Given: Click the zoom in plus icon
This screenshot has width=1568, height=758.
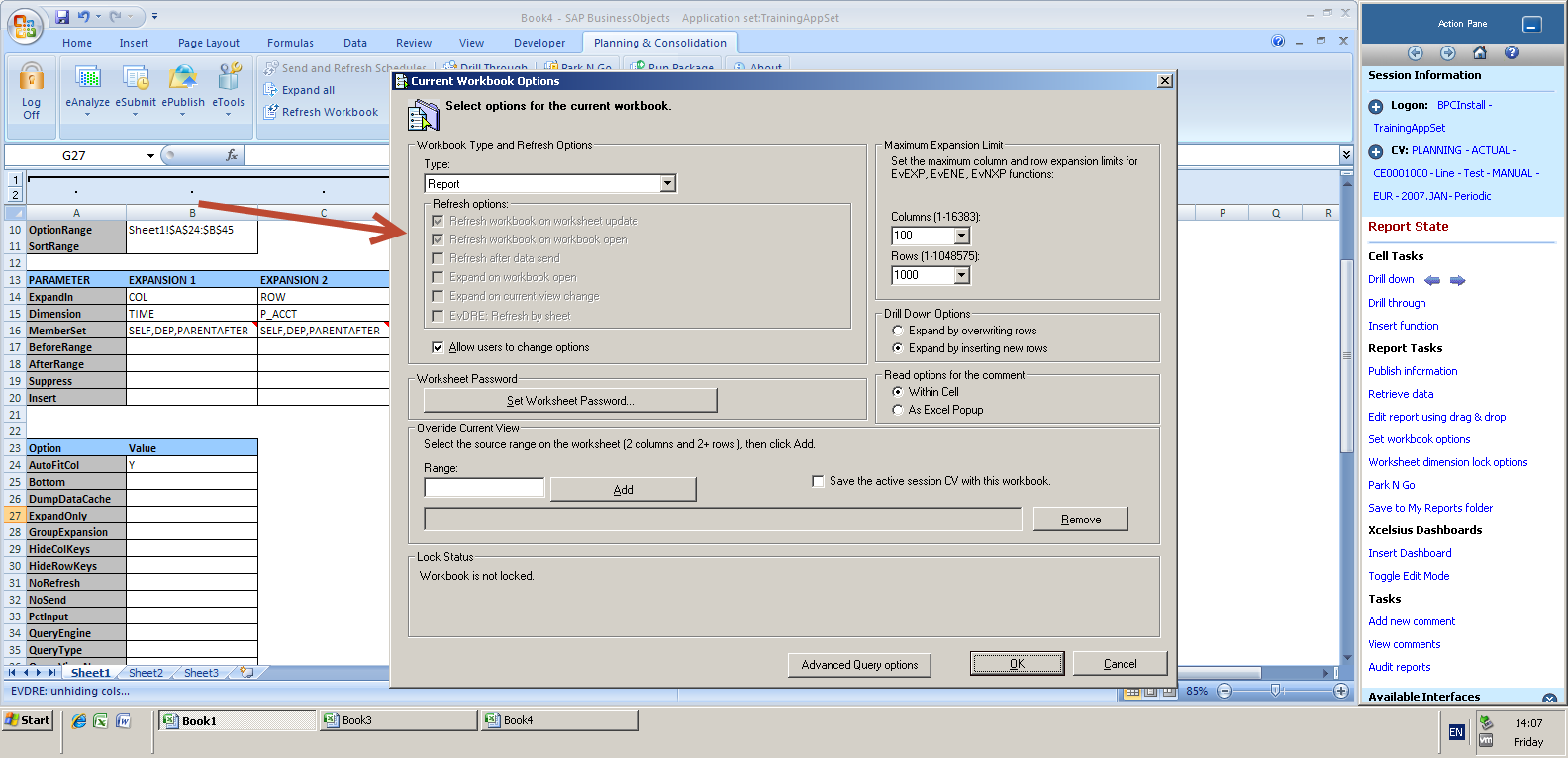Looking at the screenshot, I should tap(1341, 691).
